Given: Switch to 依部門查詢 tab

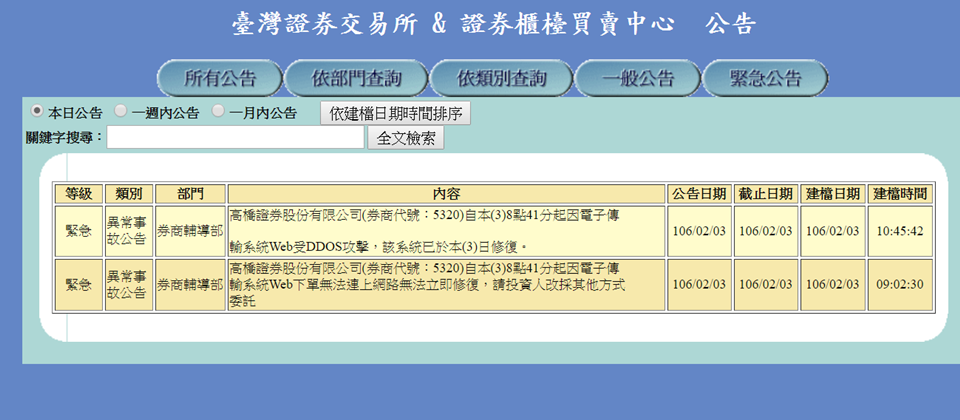Looking at the screenshot, I should (x=356, y=78).
